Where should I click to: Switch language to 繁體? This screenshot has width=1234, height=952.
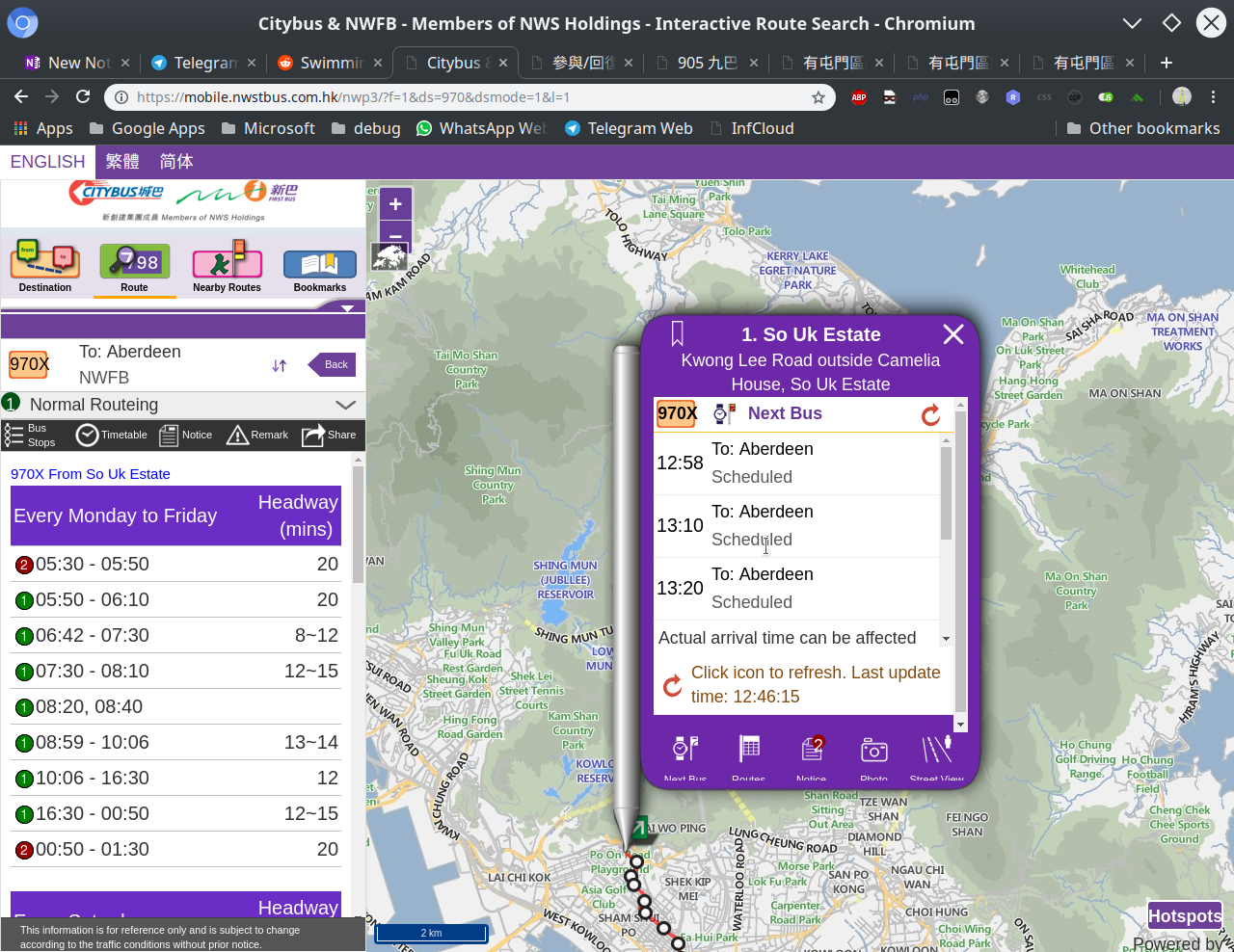click(x=122, y=162)
